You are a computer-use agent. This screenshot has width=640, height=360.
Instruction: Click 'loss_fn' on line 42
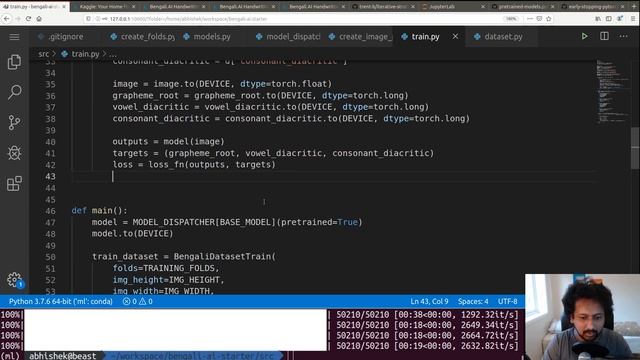pos(166,164)
